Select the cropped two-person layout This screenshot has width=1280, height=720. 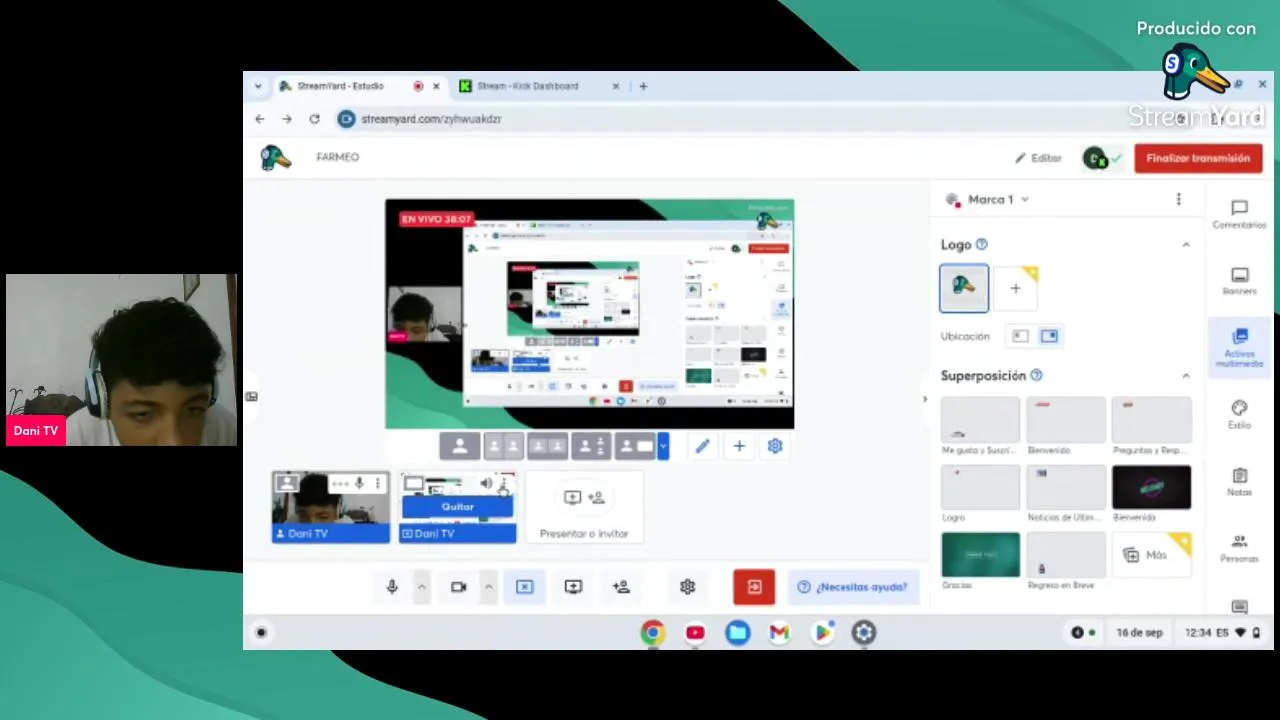(504, 446)
